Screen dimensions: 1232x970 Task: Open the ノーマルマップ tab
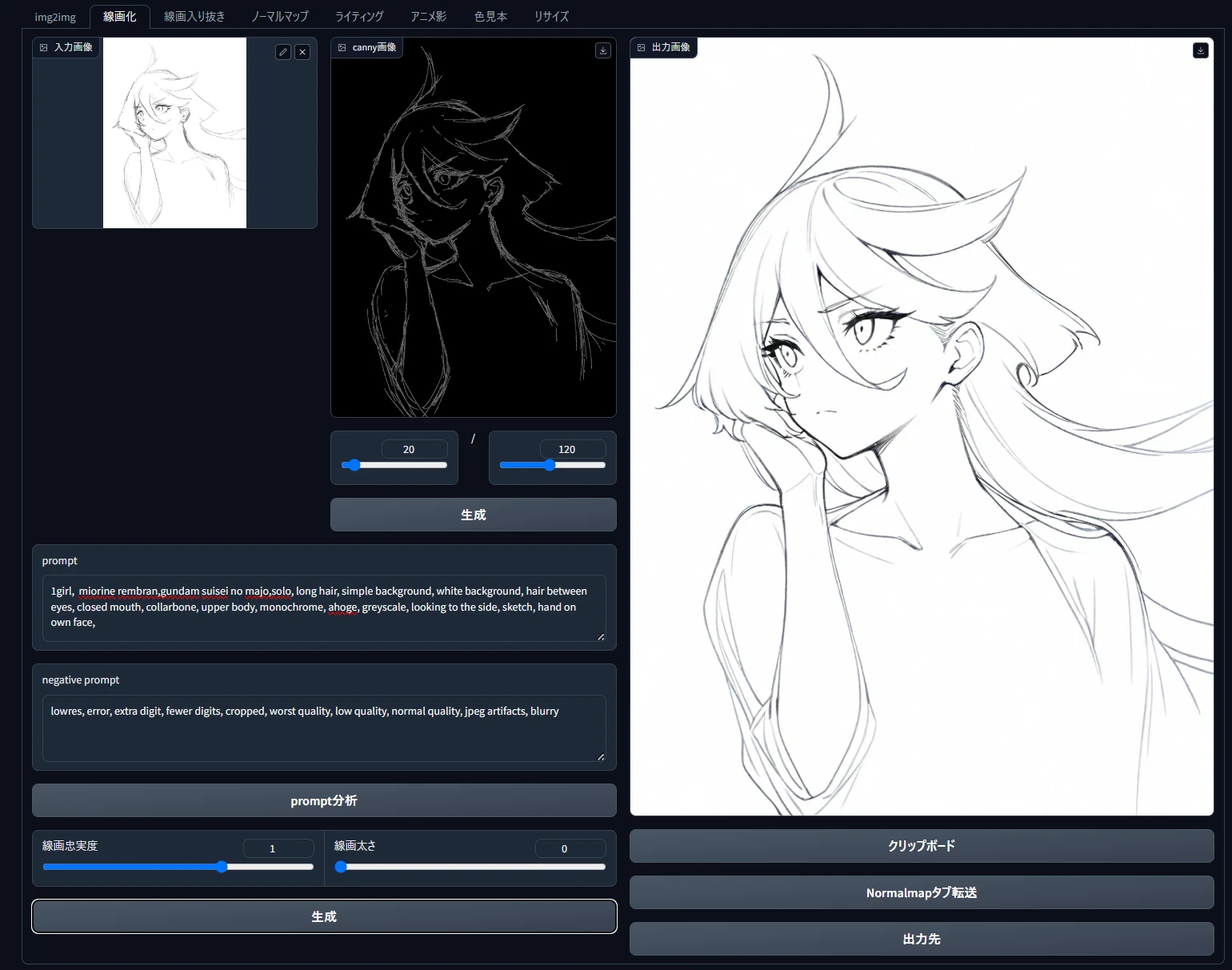click(x=280, y=17)
